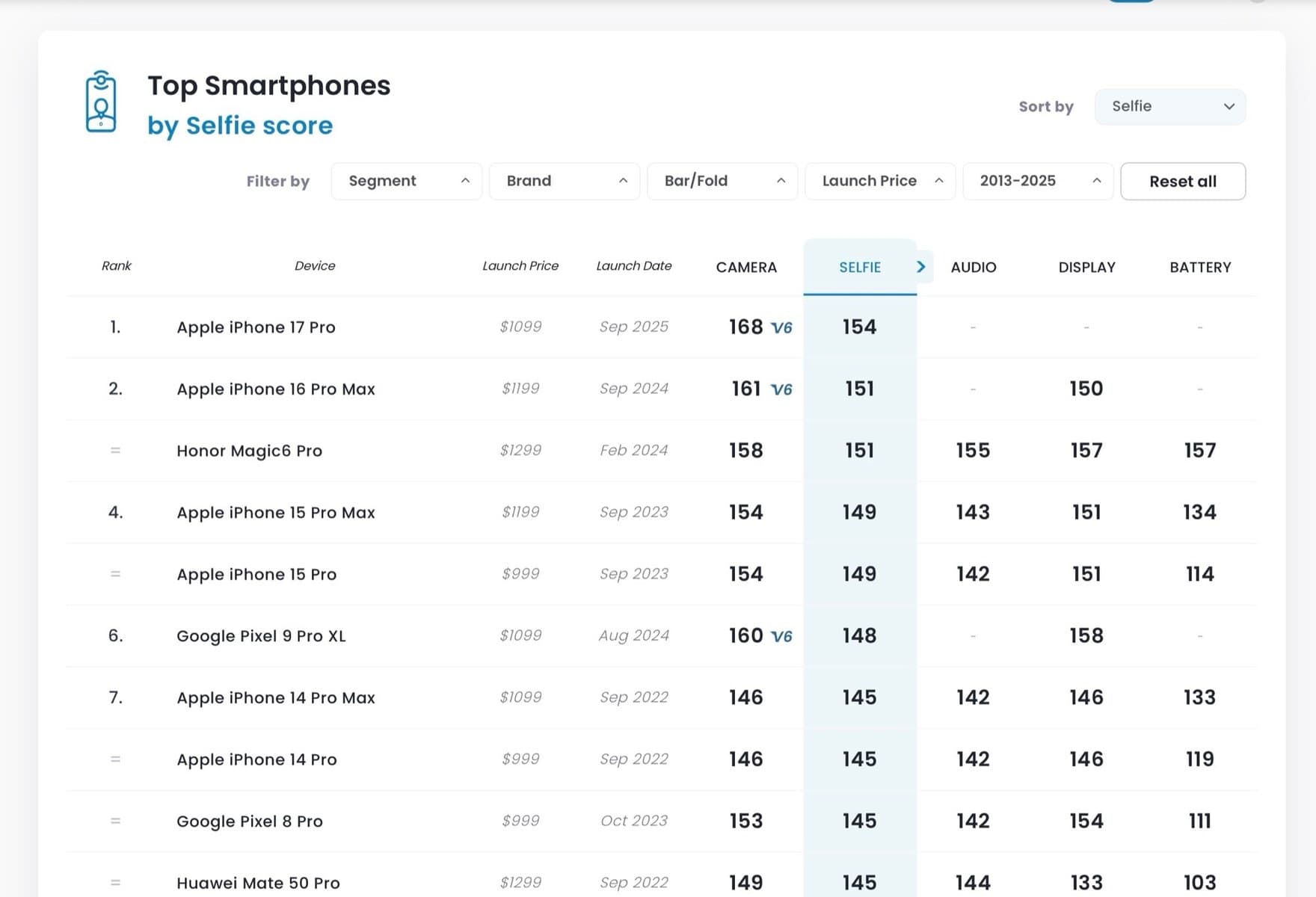The image size is (1316, 897).
Task: Open the Apple iPhone 17 Pro entry
Action: 256,327
